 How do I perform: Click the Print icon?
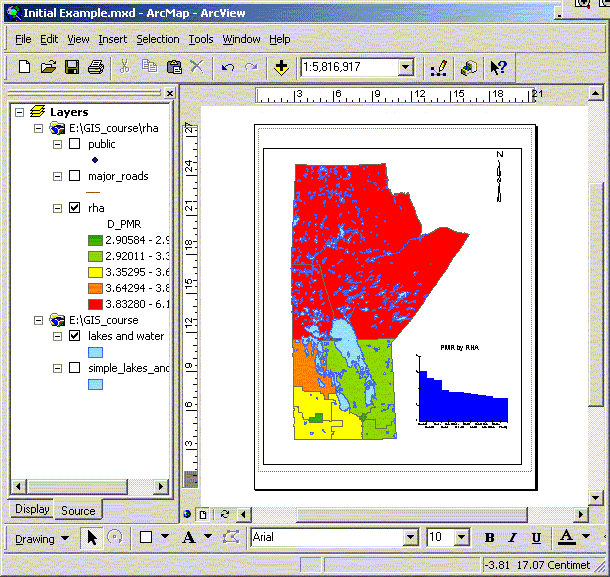click(x=96, y=67)
